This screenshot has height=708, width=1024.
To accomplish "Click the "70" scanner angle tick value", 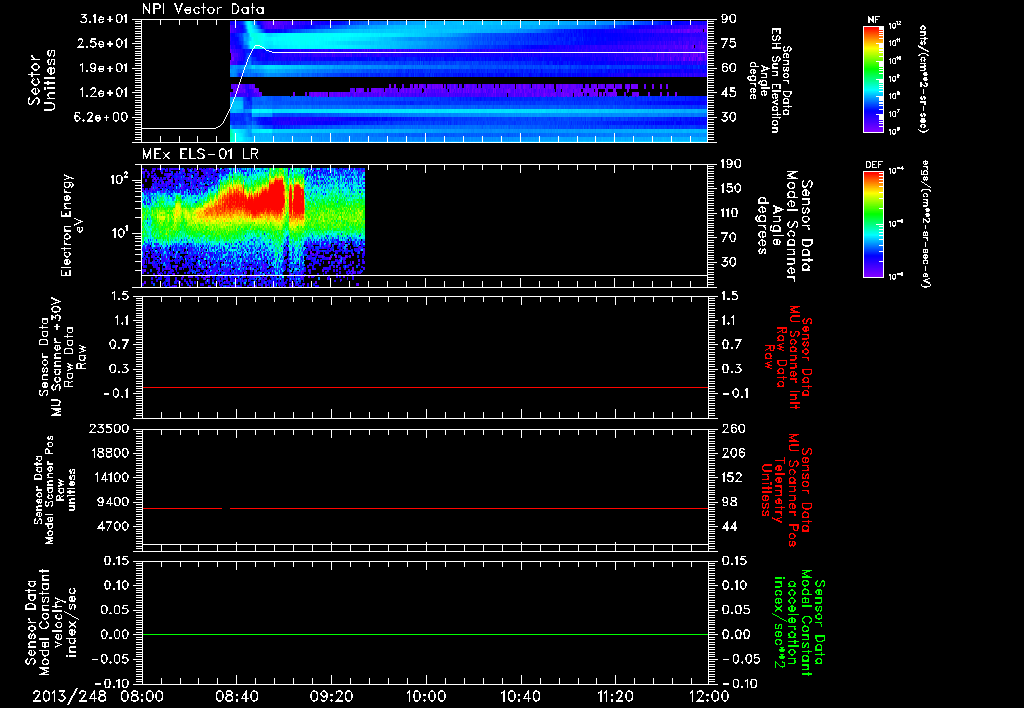I will pos(729,238).
